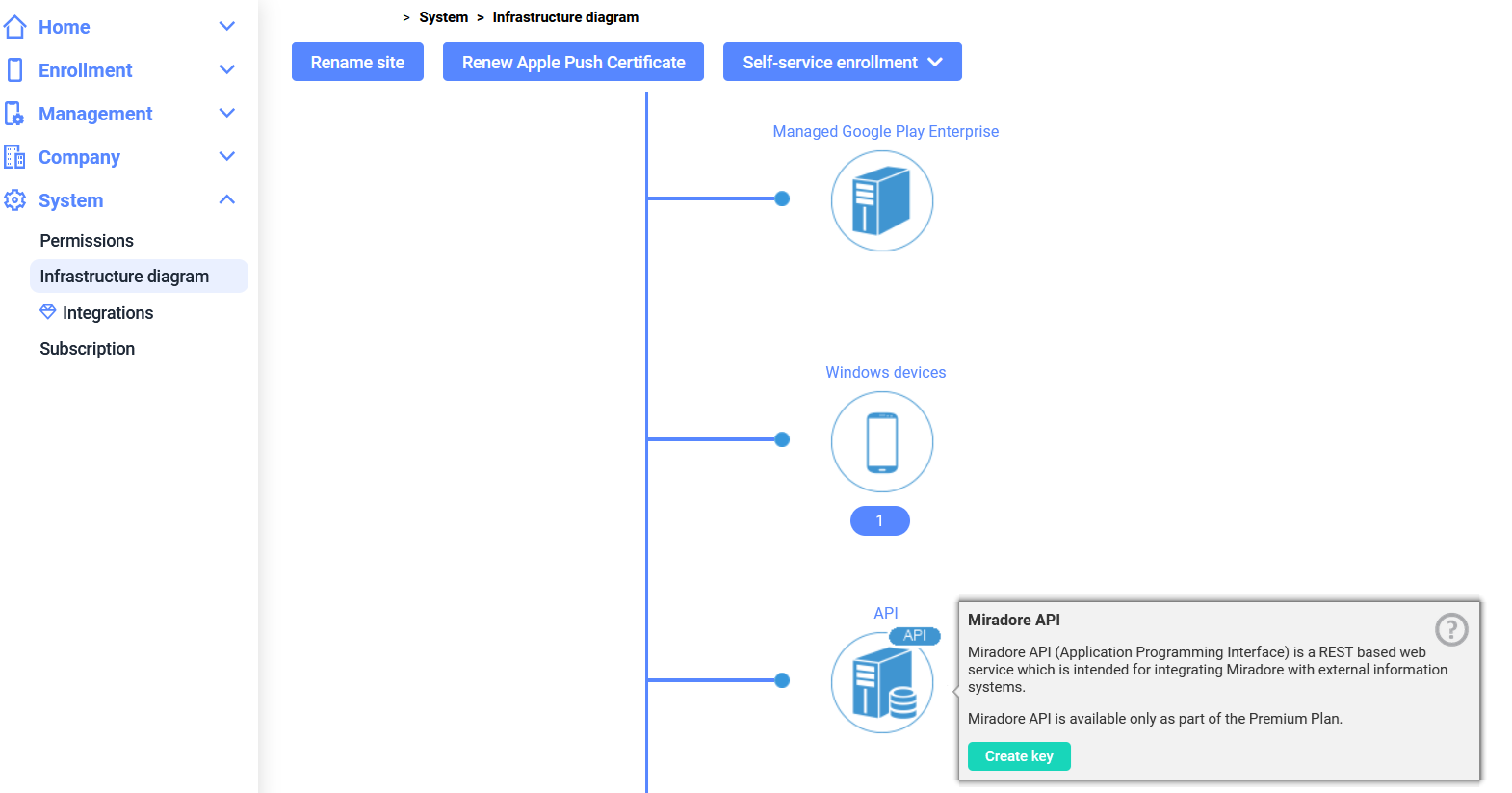
Task: Click the Infrastructure diagram breadcrumb text
Action: [x=565, y=17]
